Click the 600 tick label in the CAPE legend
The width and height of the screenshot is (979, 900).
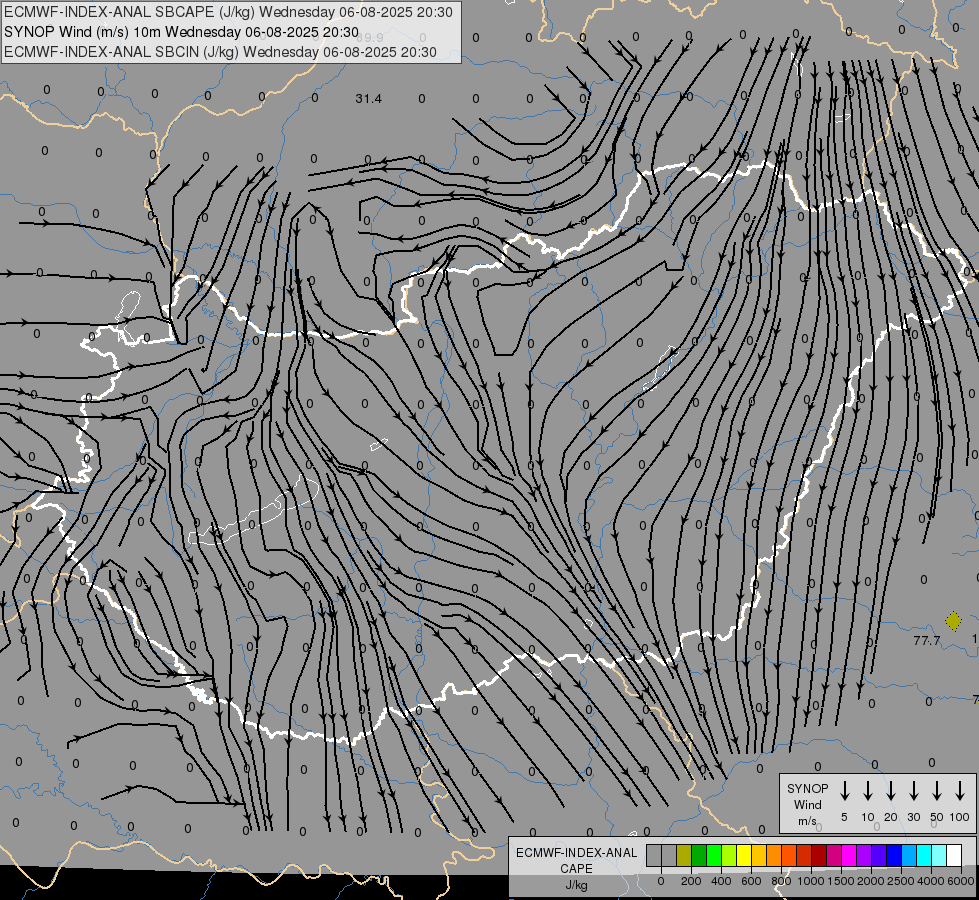751,881
